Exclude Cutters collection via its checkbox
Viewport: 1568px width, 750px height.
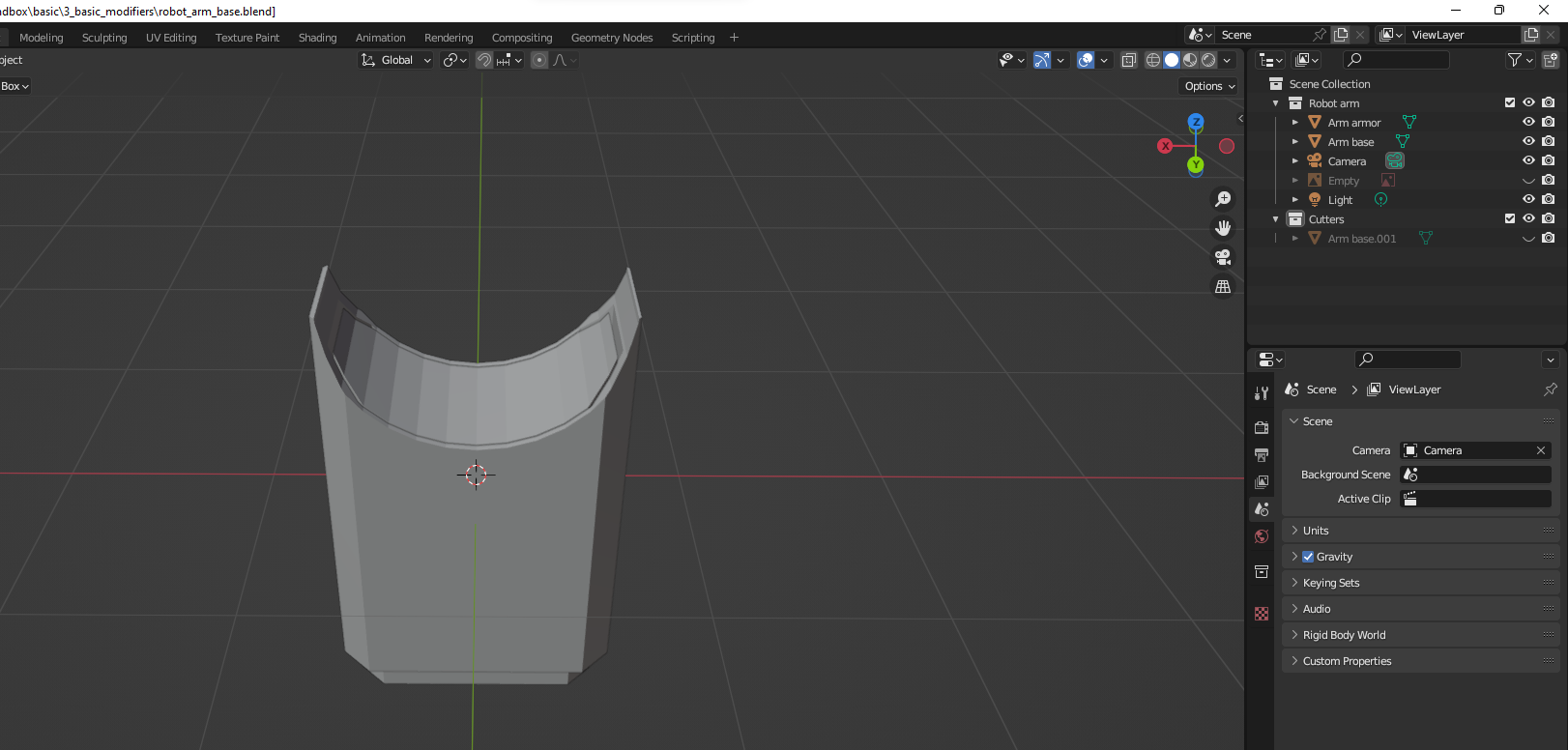coord(1510,218)
